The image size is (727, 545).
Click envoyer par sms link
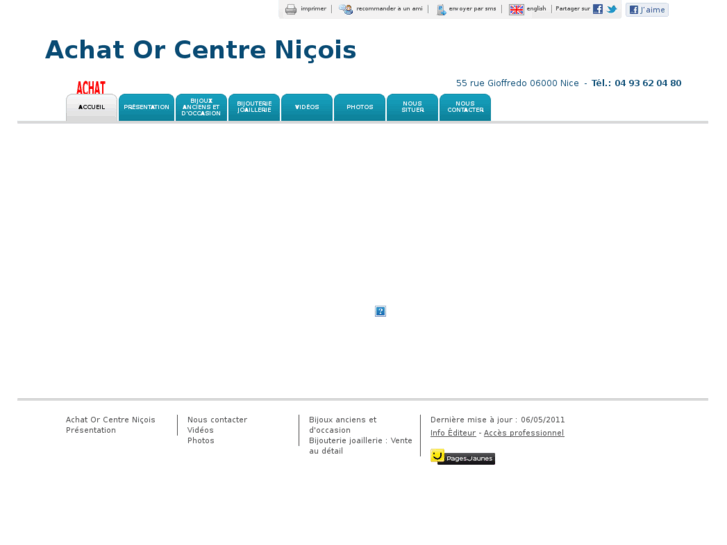(472, 8)
